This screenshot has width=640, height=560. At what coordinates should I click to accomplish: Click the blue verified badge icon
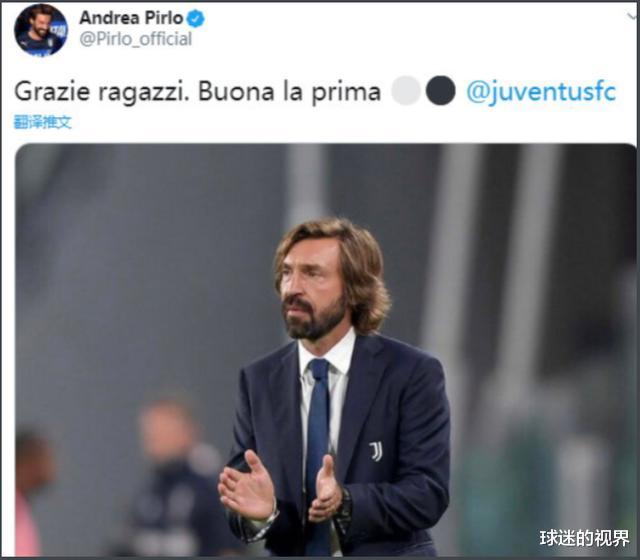coord(196,18)
